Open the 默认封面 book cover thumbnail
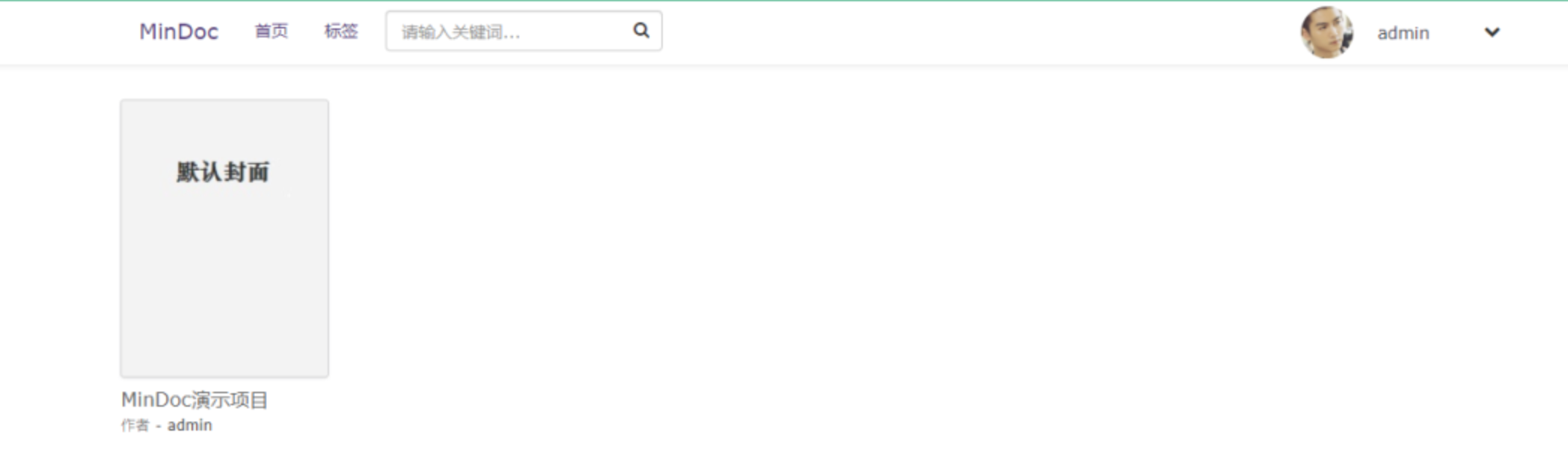The width and height of the screenshot is (1568, 471). pos(224,238)
